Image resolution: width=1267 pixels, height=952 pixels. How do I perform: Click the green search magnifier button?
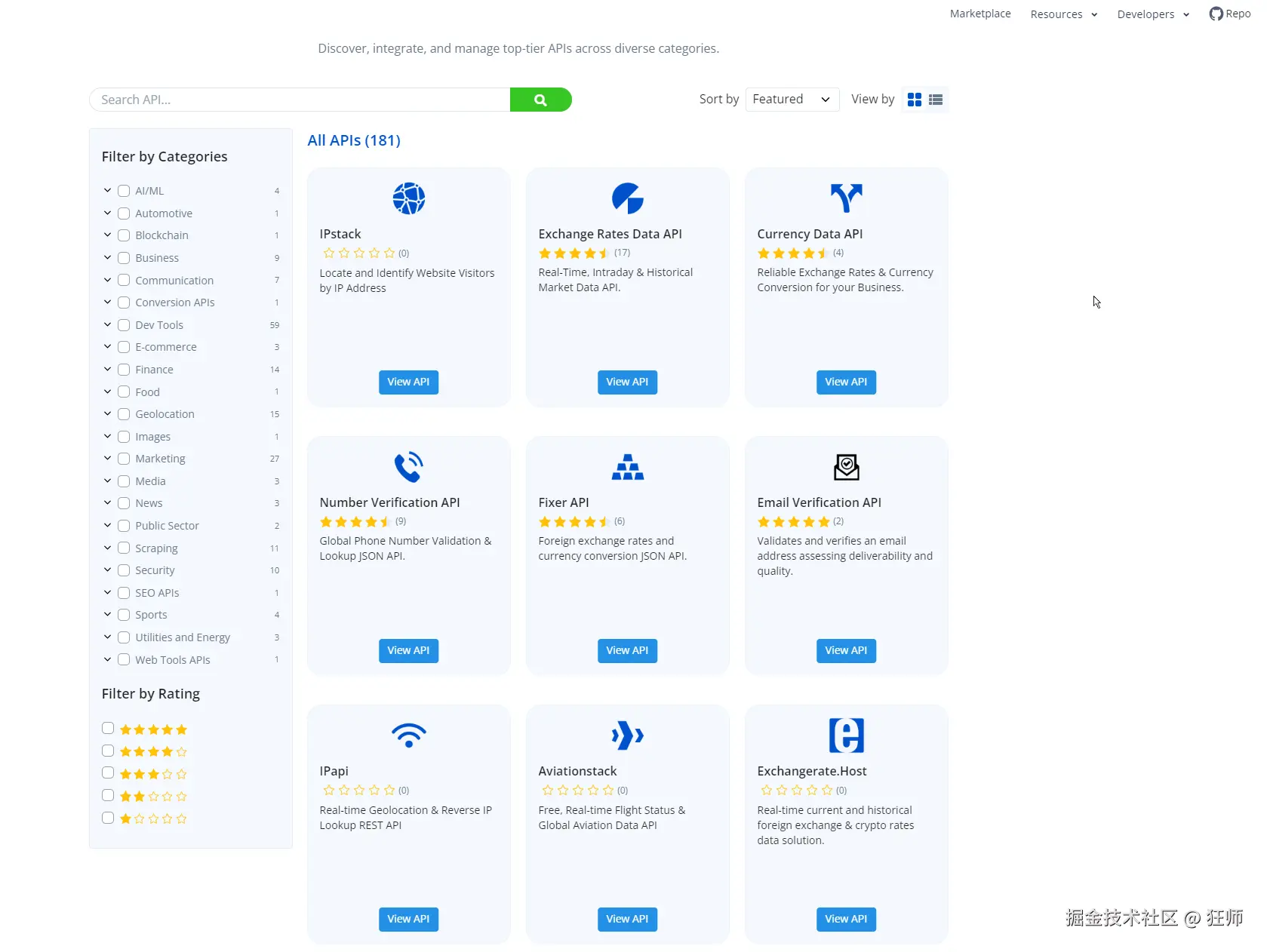(540, 100)
